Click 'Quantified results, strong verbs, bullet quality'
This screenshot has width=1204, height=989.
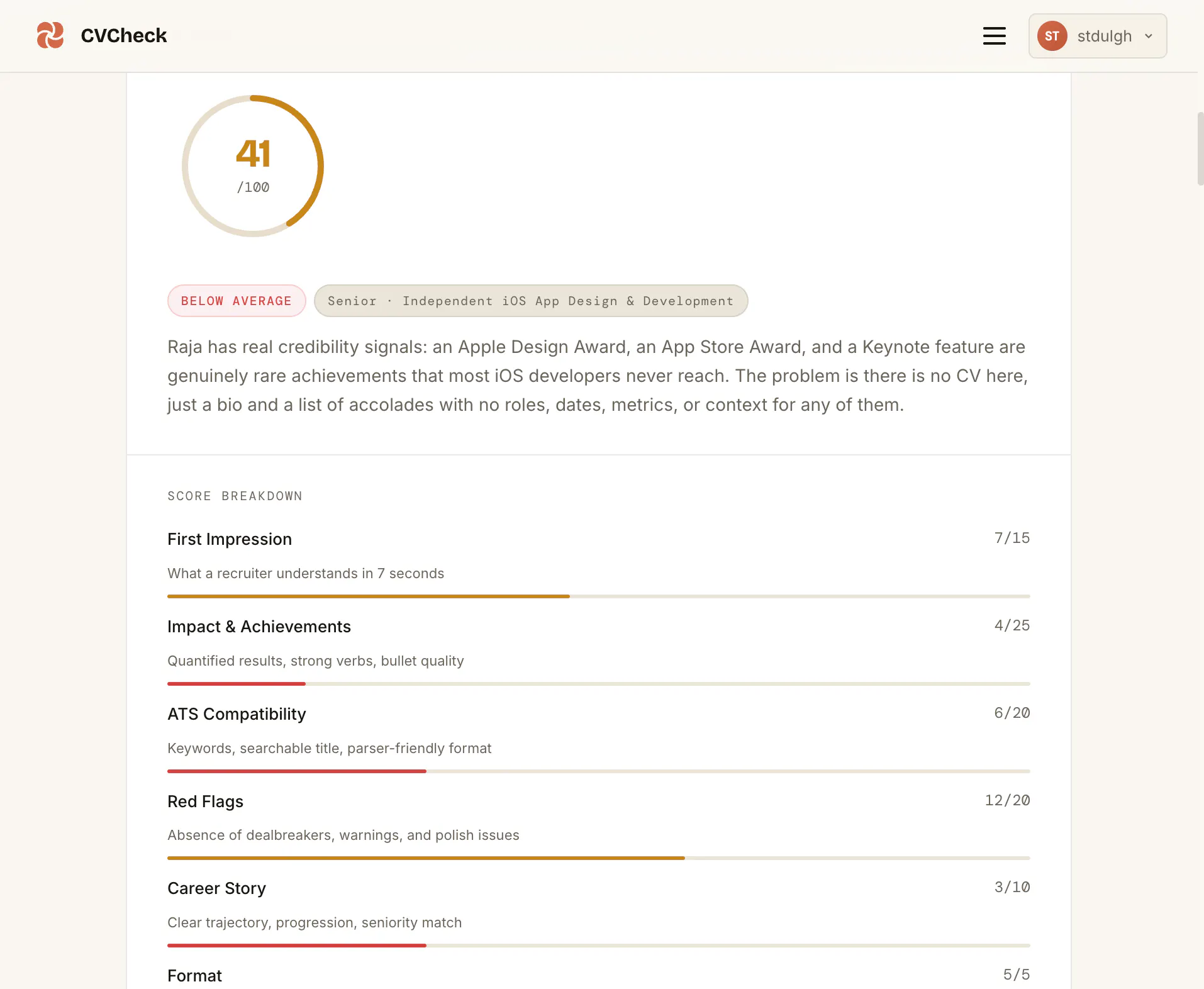[316, 661]
